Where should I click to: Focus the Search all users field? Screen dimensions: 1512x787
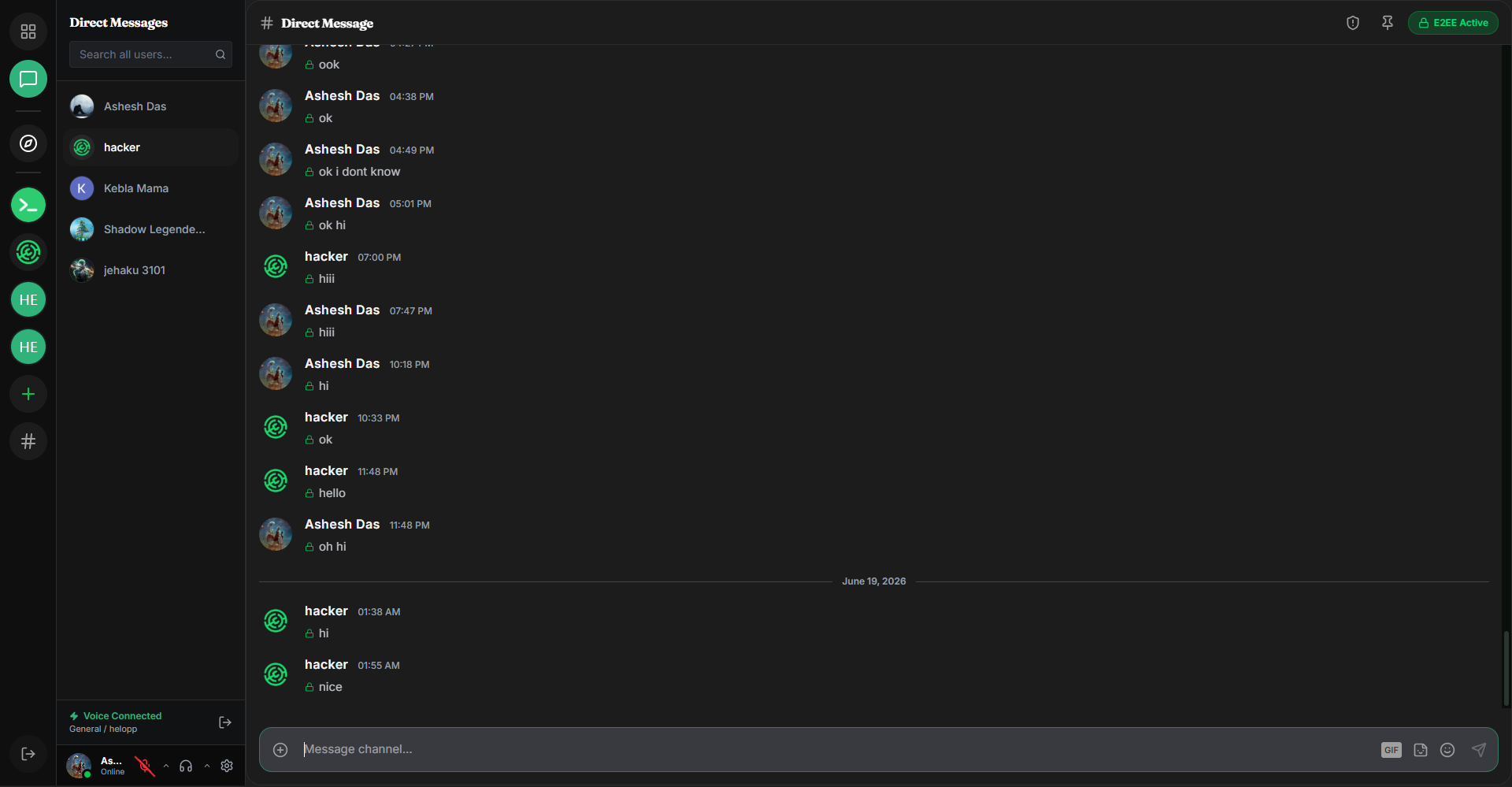tap(150, 54)
